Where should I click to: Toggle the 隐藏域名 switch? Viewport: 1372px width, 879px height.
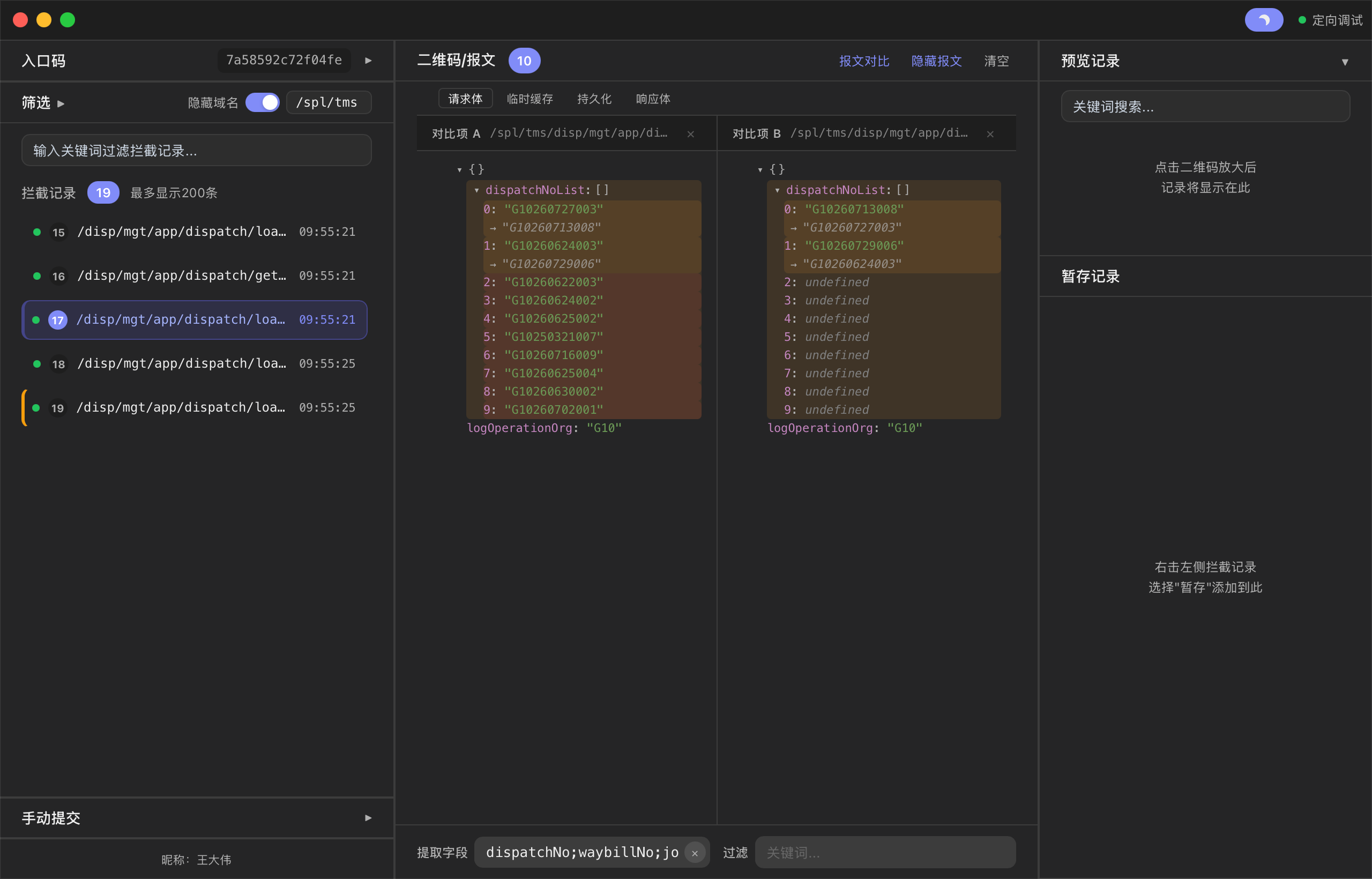(263, 102)
